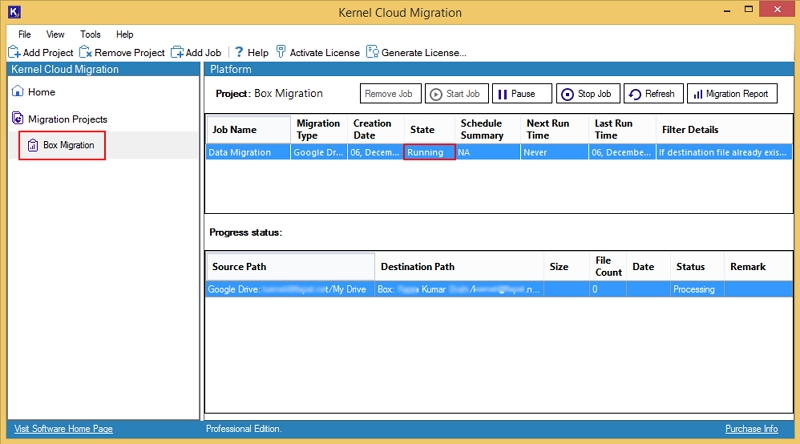Click the Generate License icon
The width and height of the screenshot is (800, 444).
(372, 52)
